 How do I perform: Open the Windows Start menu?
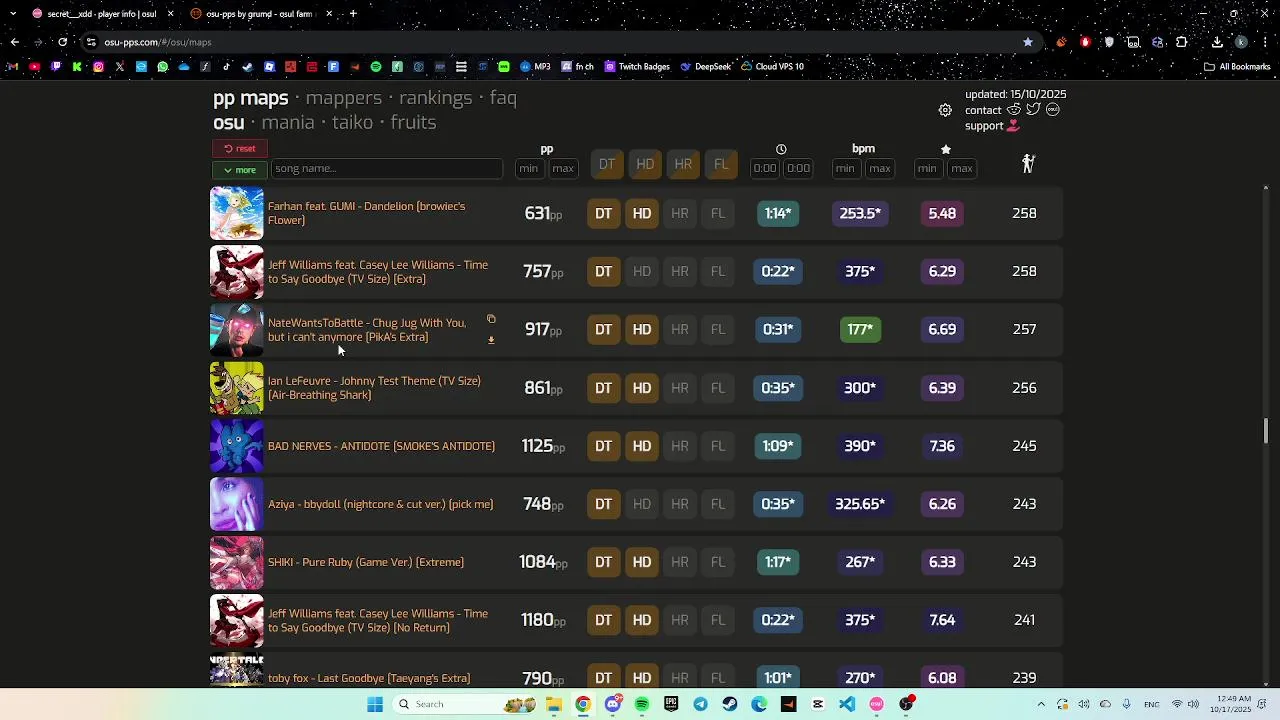[375, 704]
